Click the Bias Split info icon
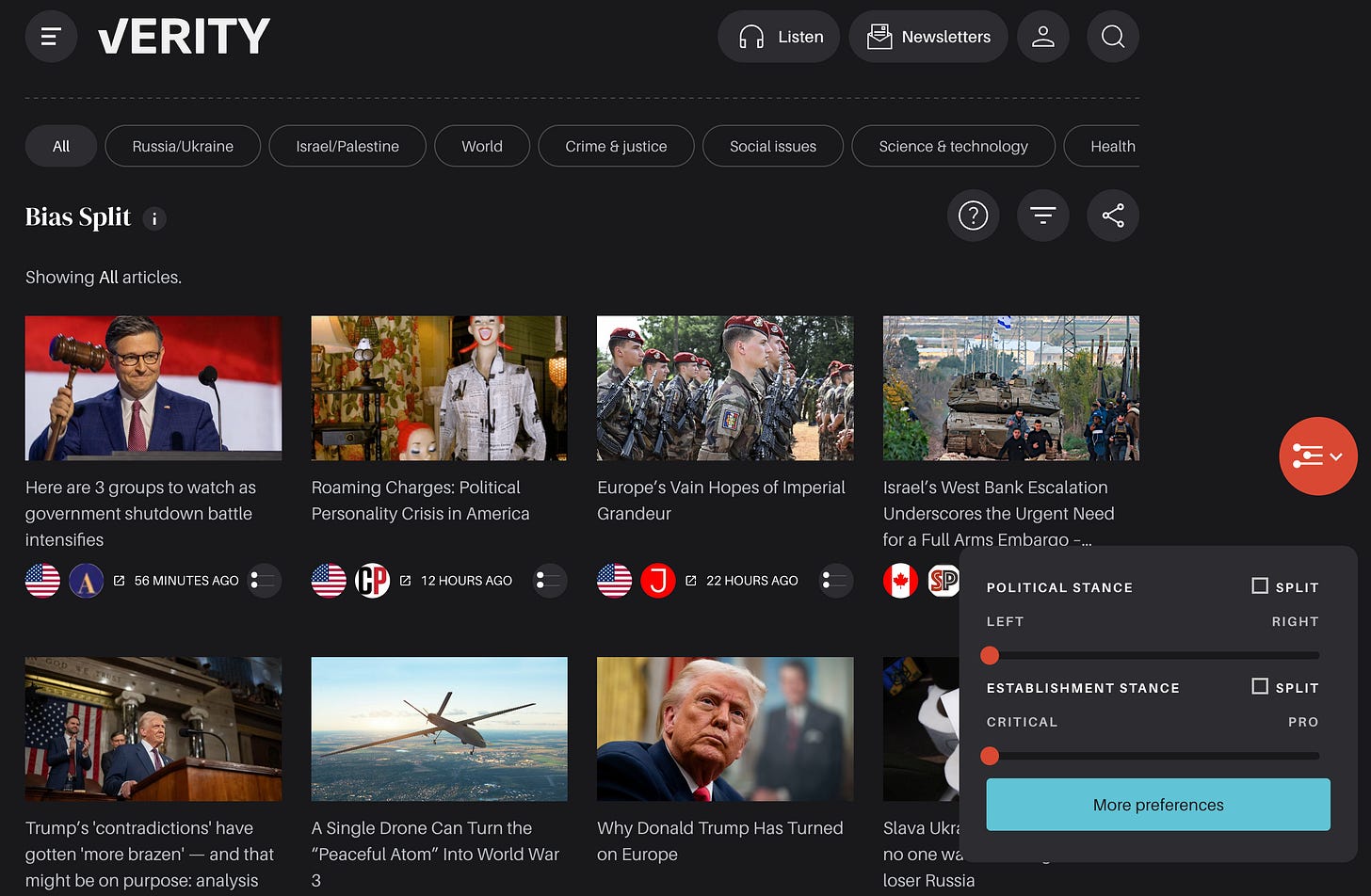The width and height of the screenshot is (1371, 896). [x=154, y=218]
